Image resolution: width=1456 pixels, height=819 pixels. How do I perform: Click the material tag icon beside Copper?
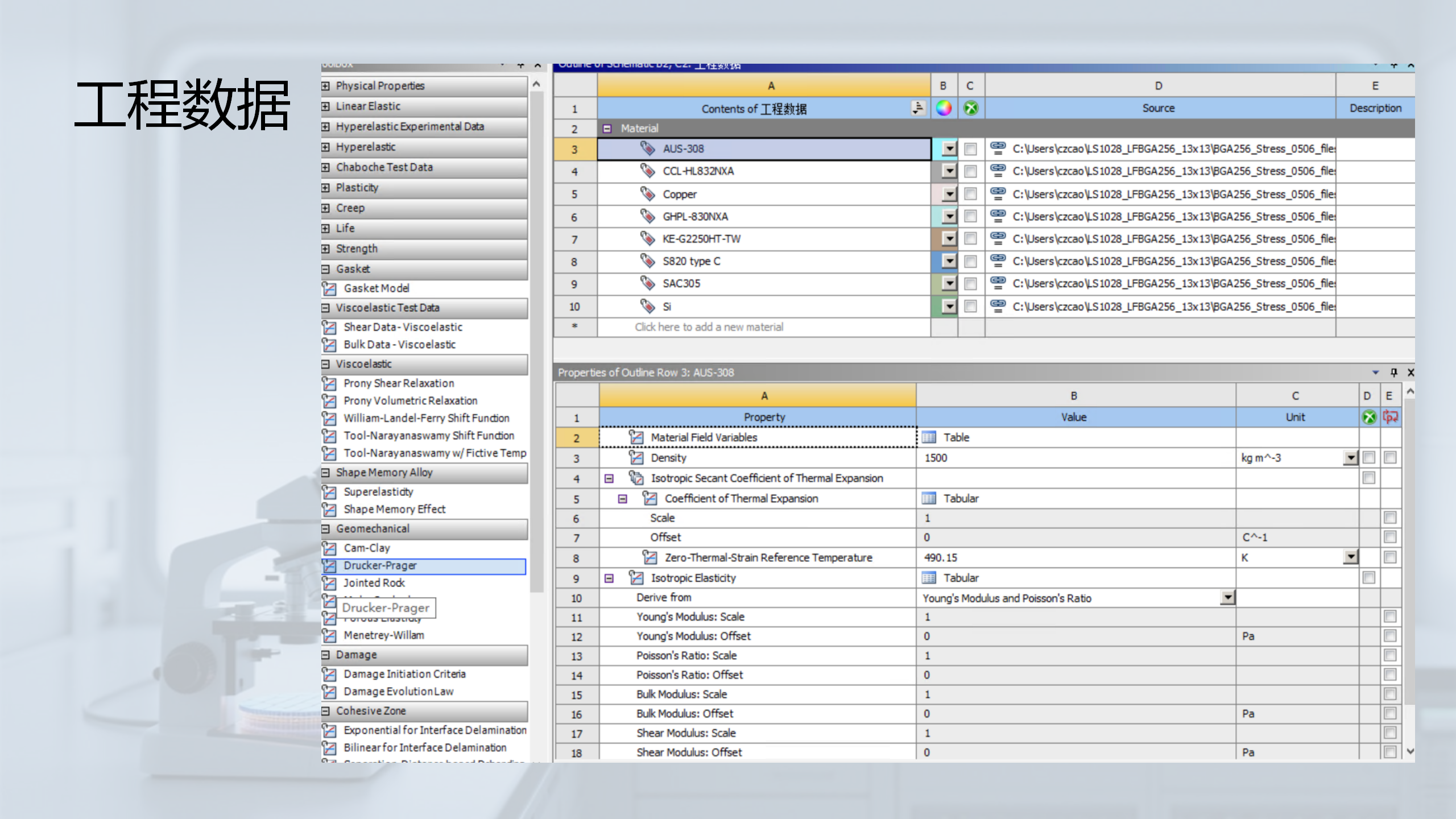[647, 194]
